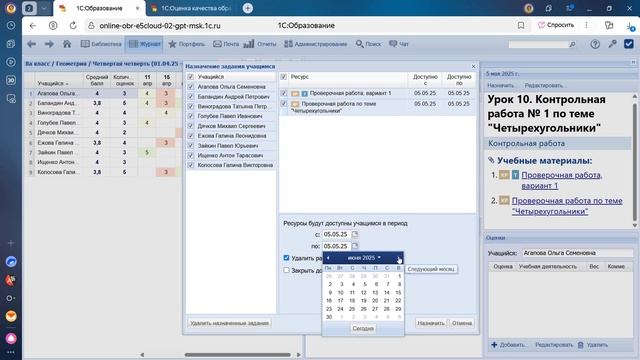Image resolution: width=640 pixels, height=360 pixels.
Task: Click Добавить in the Оценки panel
Action: point(509,345)
